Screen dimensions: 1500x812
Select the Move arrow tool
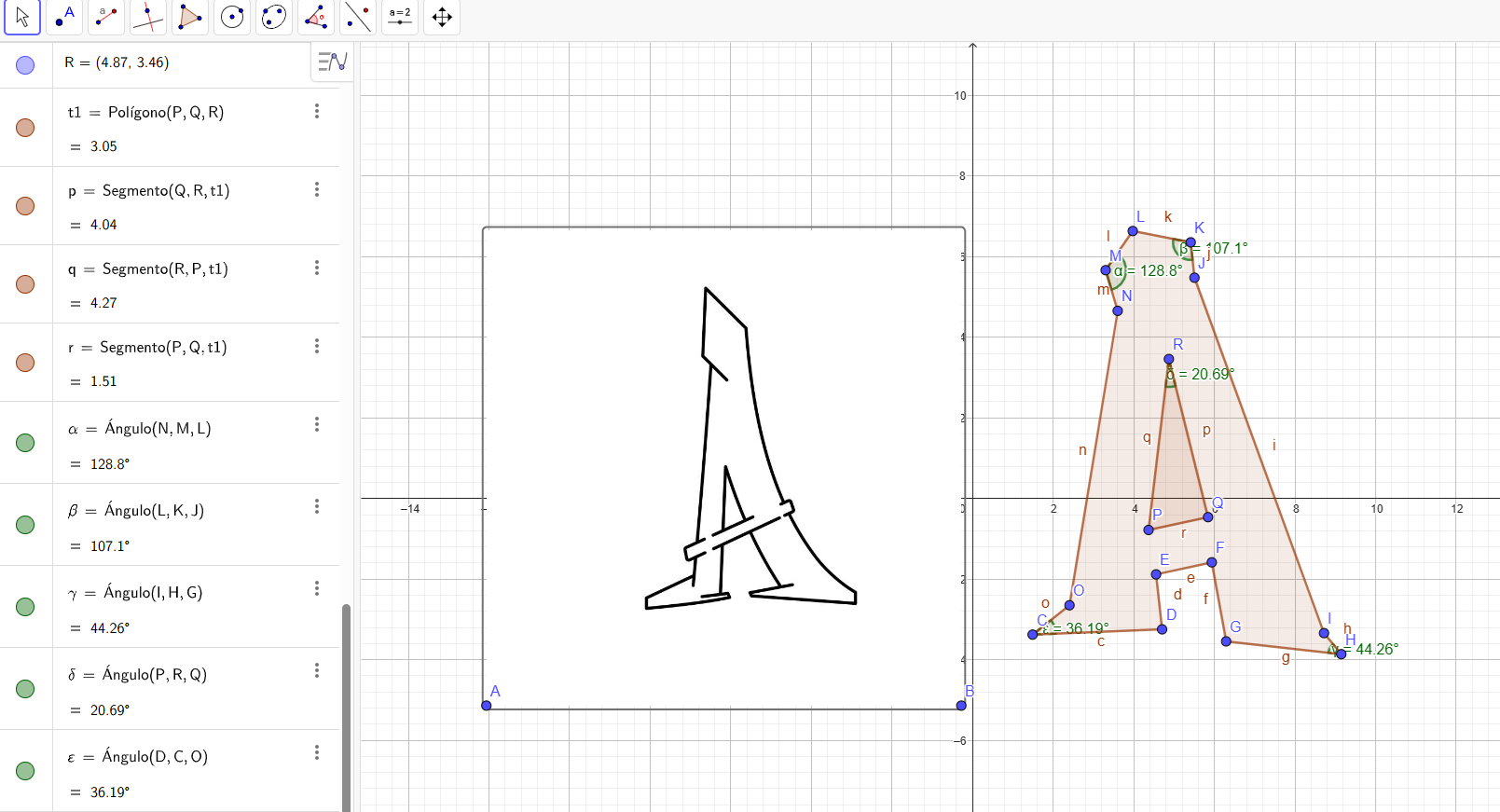(x=22, y=17)
